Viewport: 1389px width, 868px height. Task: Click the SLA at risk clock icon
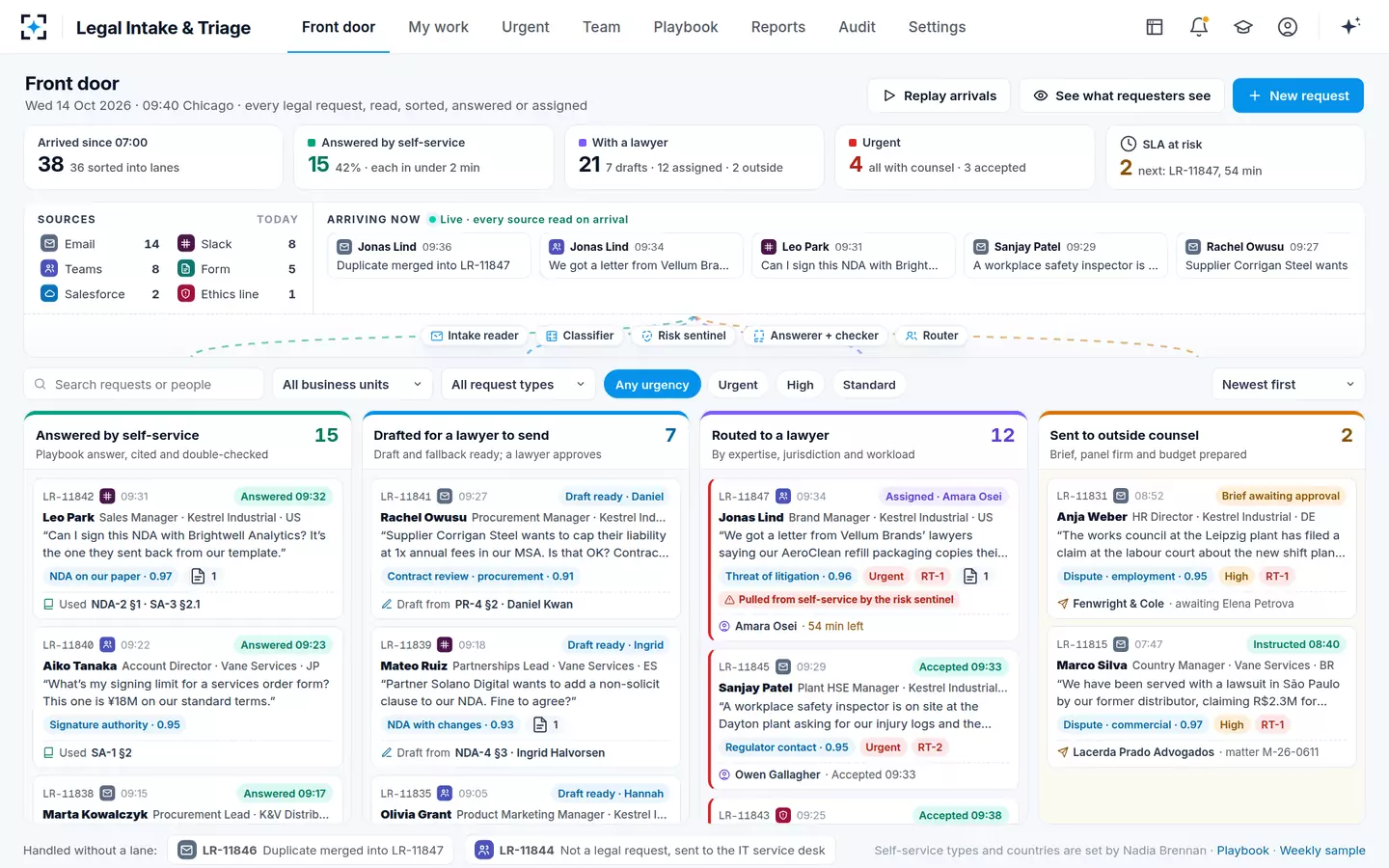[x=1128, y=144]
